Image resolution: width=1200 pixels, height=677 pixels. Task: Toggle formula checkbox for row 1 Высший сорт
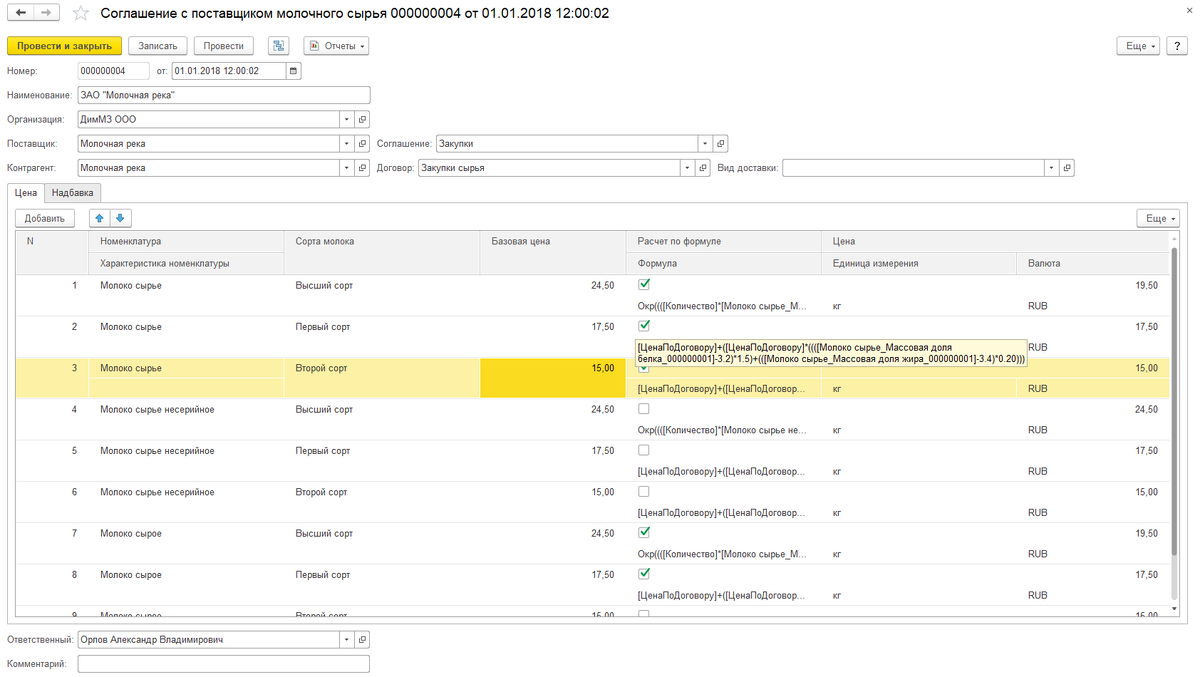click(x=644, y=285)
